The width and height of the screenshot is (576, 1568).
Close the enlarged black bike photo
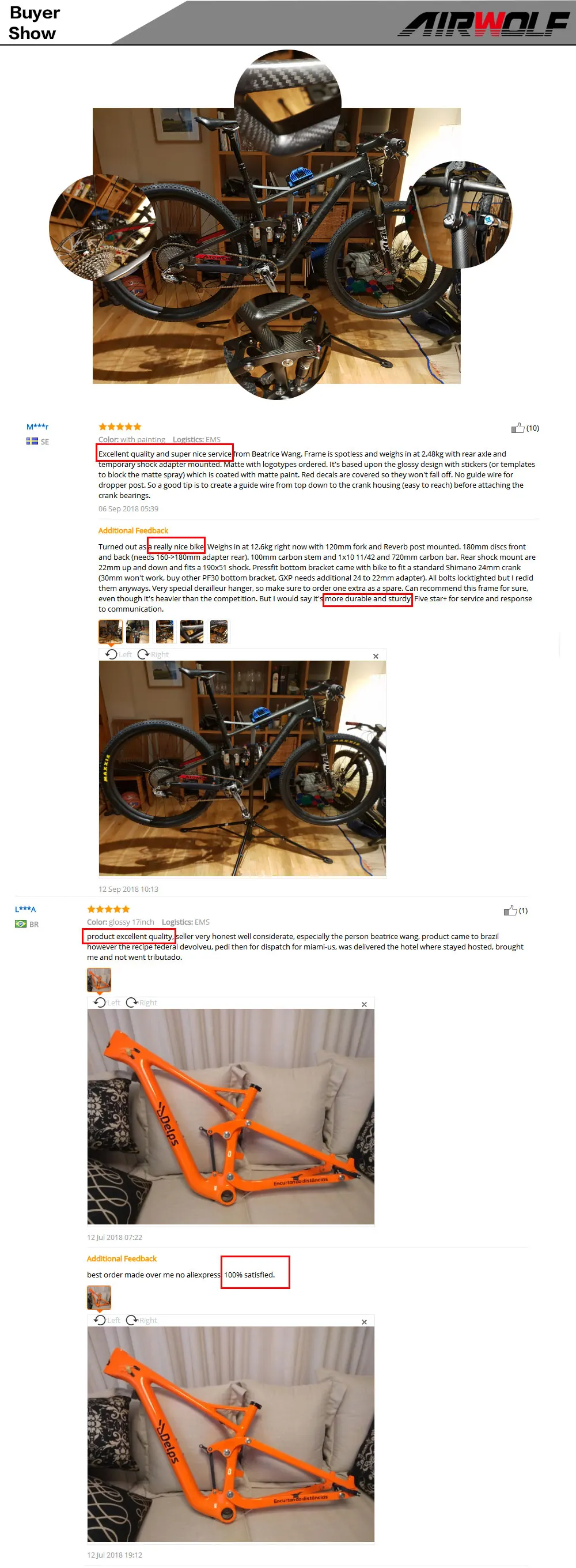pyautogui.click(x=376, y=656)
